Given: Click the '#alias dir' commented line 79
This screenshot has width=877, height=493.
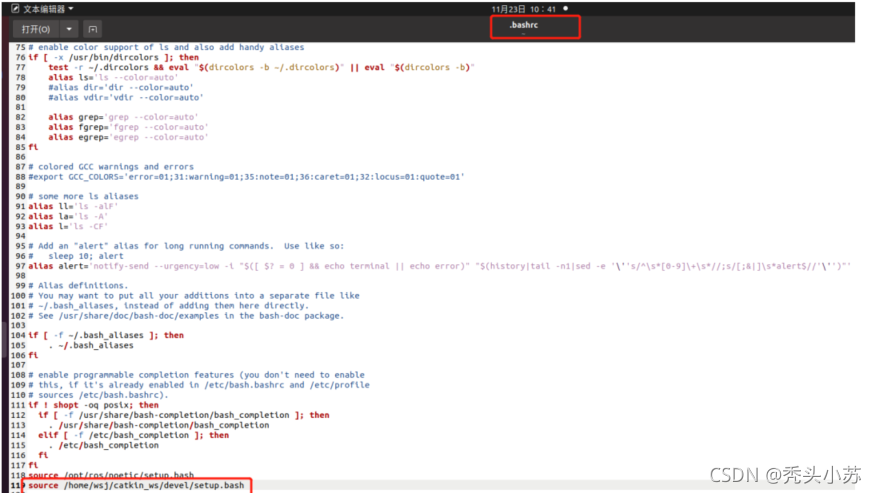Looking at the screenshot, I should tap(120, 87).
